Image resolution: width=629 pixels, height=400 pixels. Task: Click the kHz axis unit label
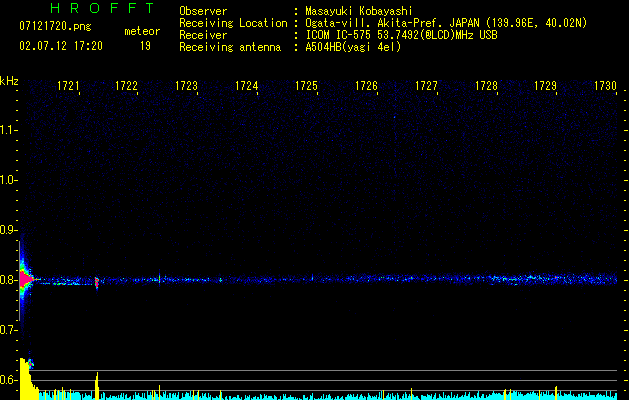[x=9, y=81]
